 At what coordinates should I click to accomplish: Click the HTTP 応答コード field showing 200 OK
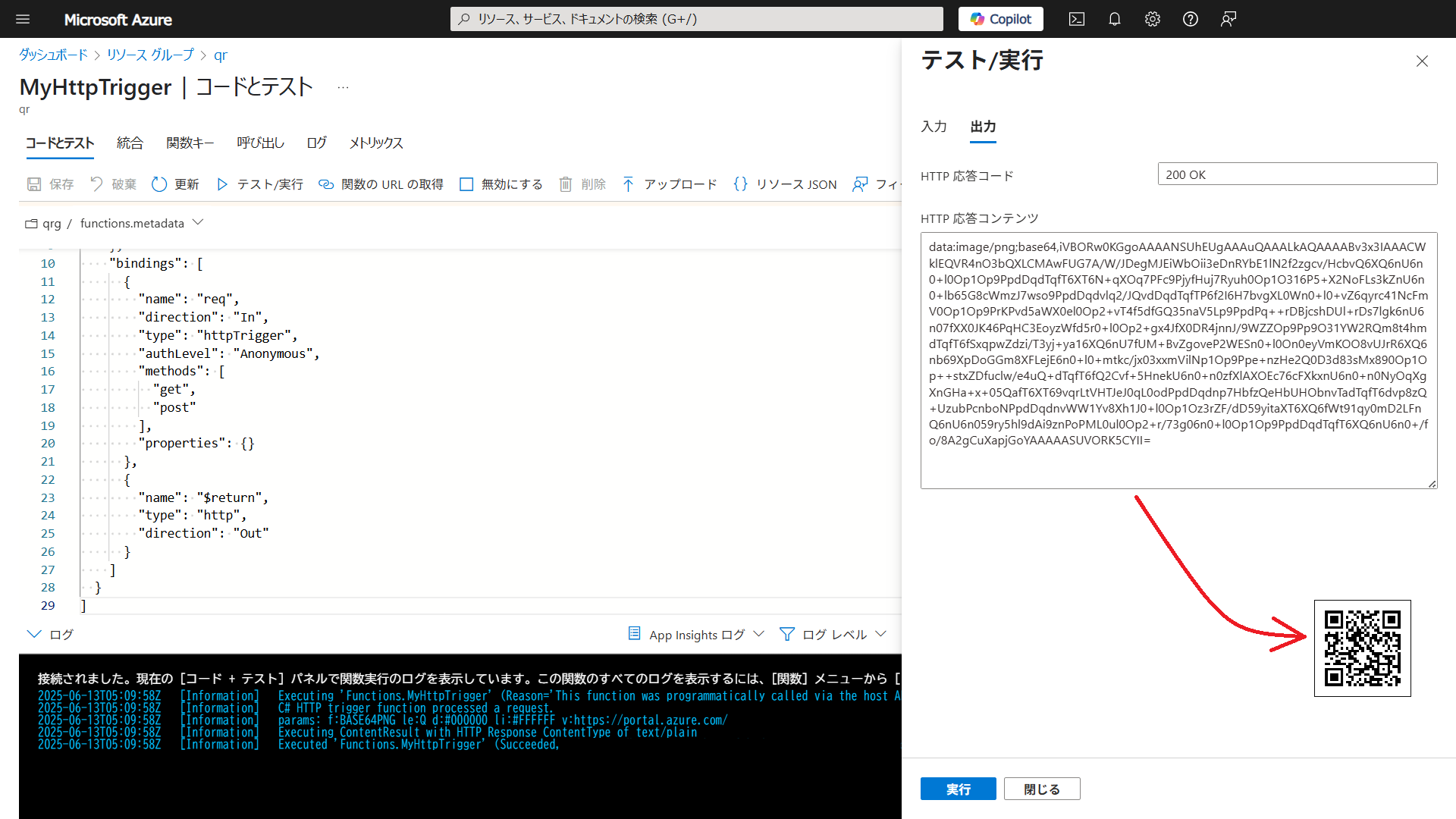pyautogui.click(x=1297, y=174)
